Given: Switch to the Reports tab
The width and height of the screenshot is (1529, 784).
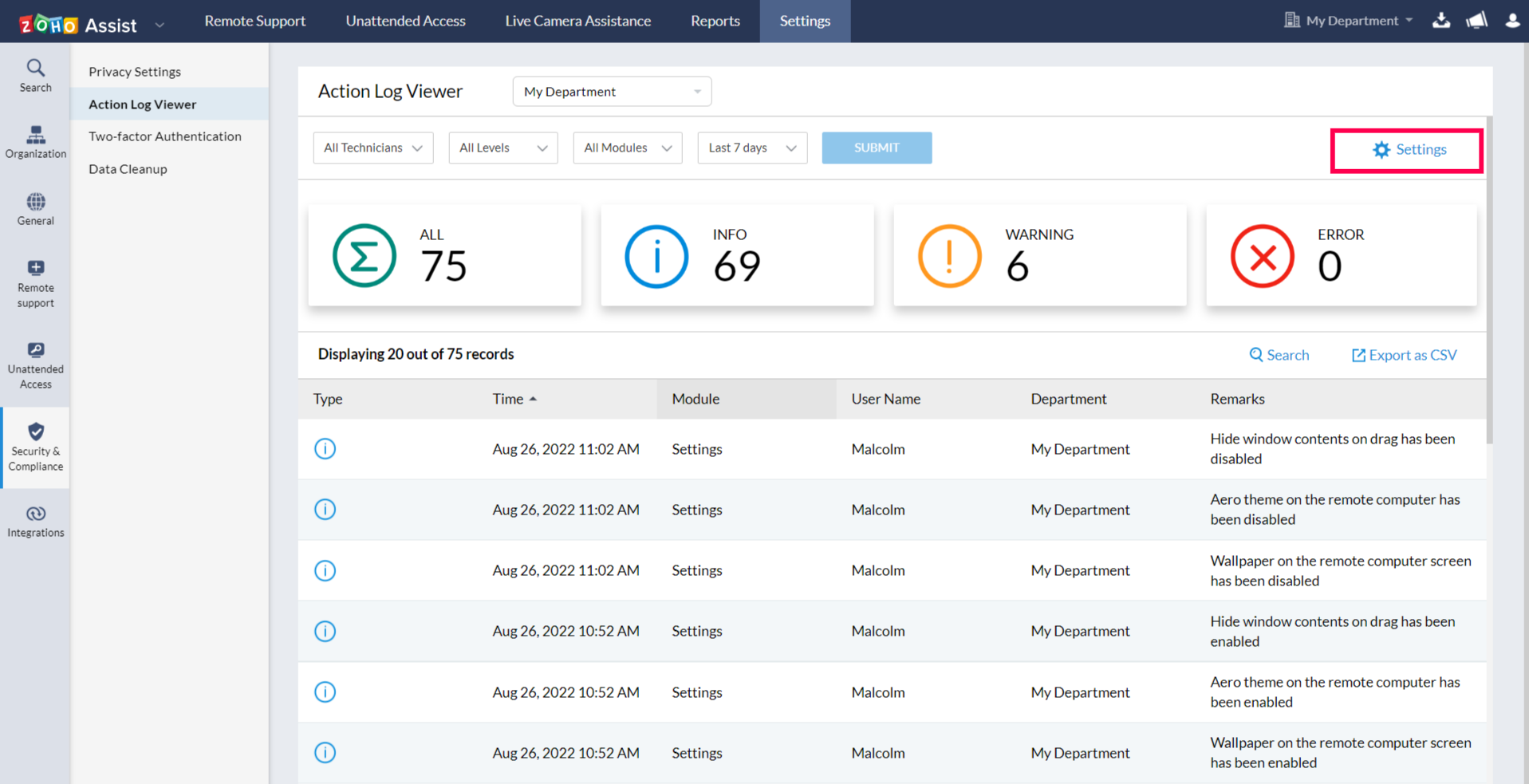Looking at the screenshot, I should [715, 21].
